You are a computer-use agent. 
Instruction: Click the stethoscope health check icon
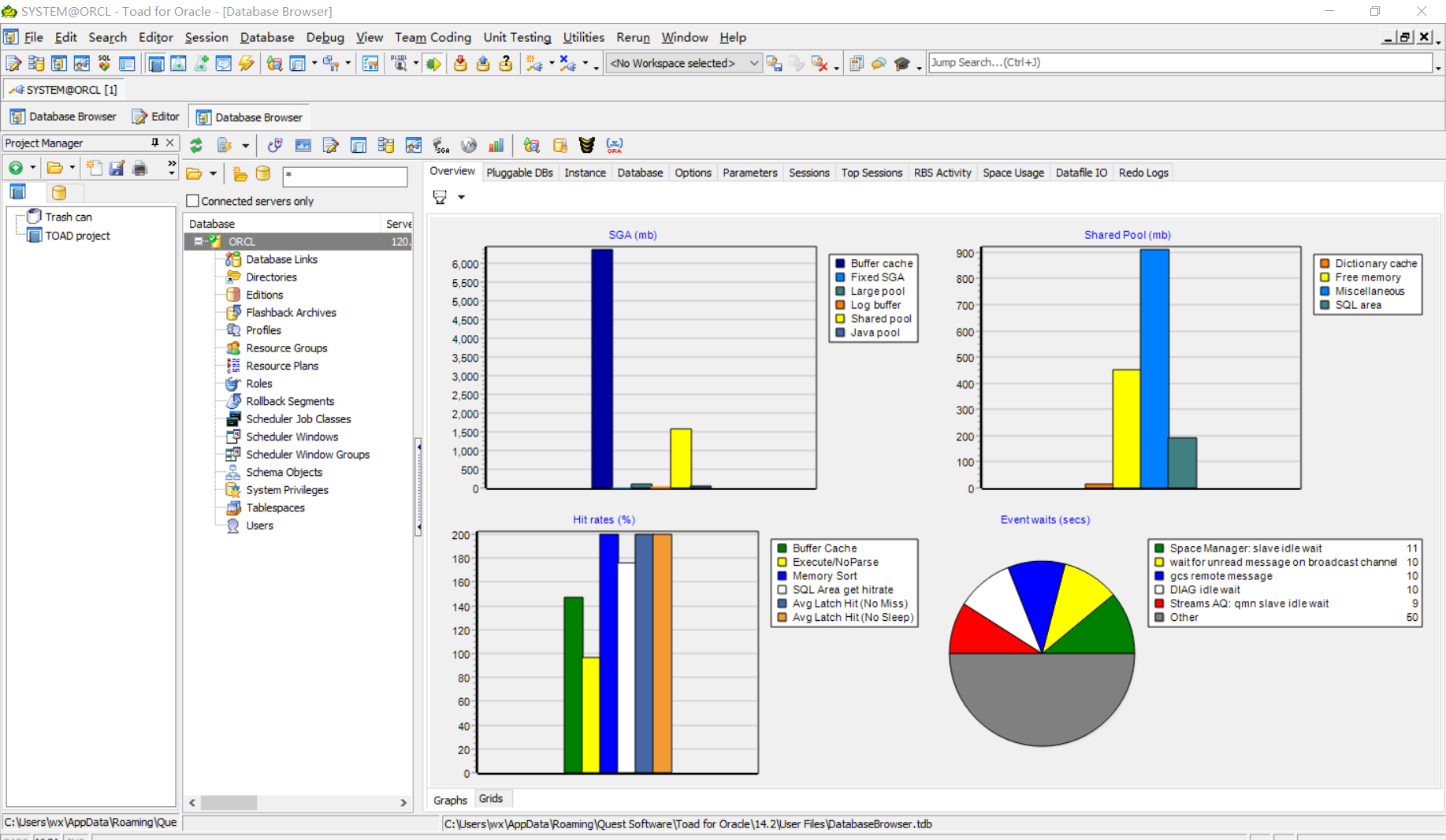point(275,145)
